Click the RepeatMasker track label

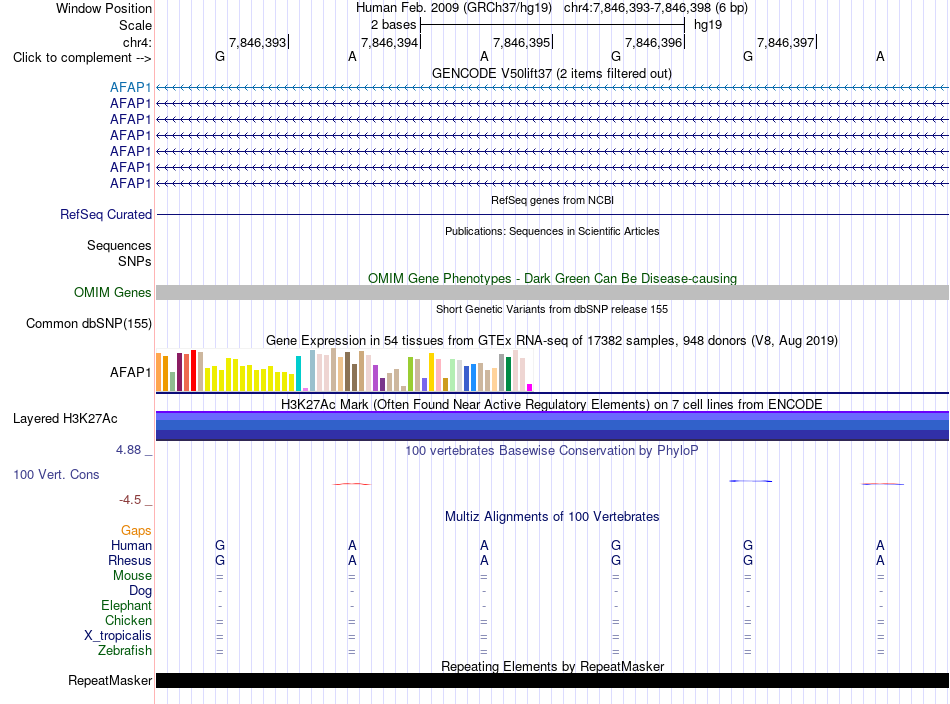(x=110, y=680)
